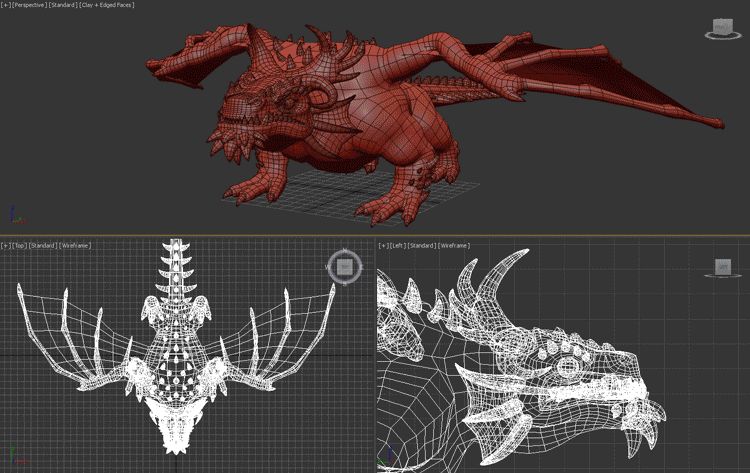
Task: Open the Wireframe shading menu in Top viewport
Action: click(x=75, y=245)
